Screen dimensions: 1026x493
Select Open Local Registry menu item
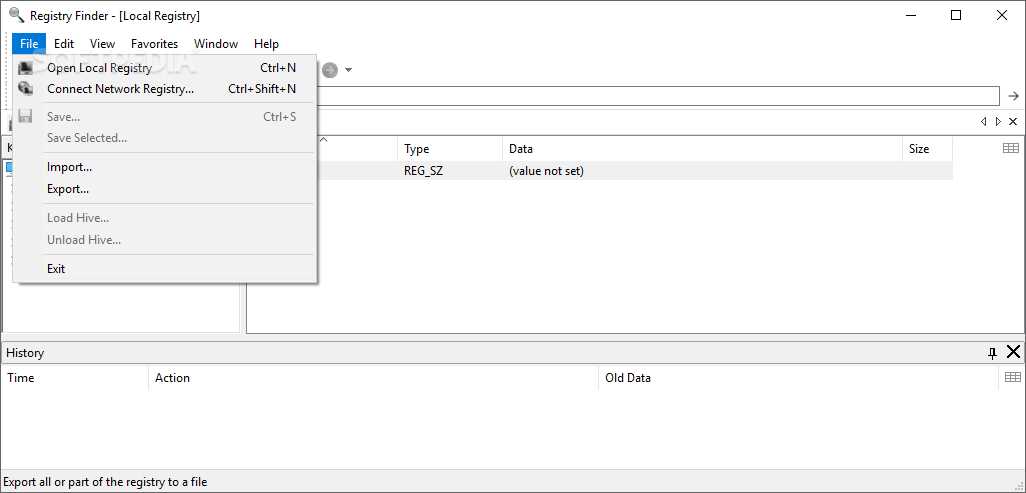tap(165, 67)
